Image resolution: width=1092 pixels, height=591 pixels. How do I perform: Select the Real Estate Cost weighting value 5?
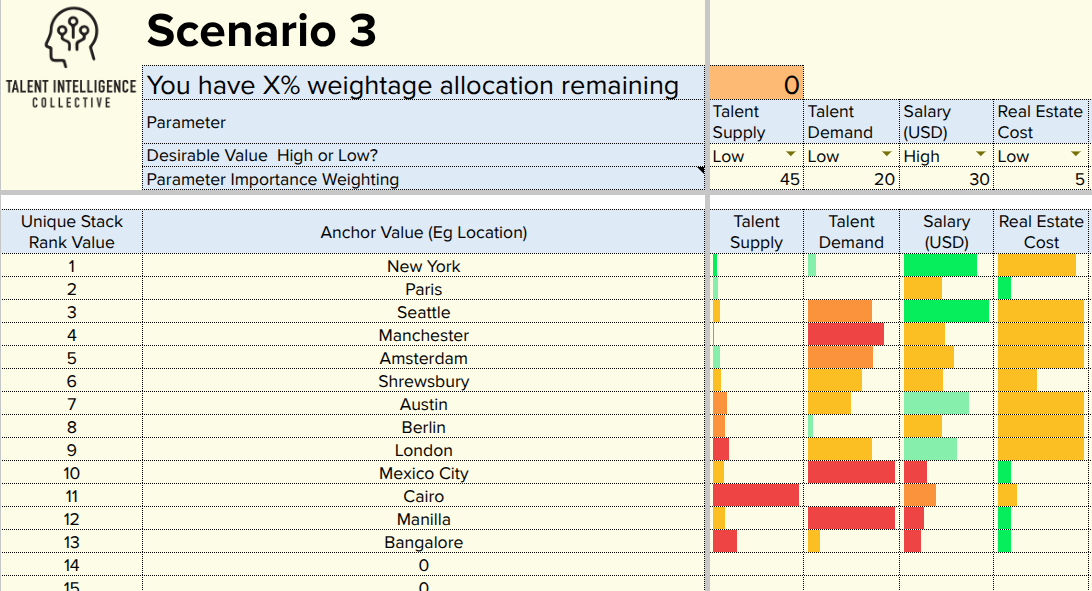point(1038,179)
